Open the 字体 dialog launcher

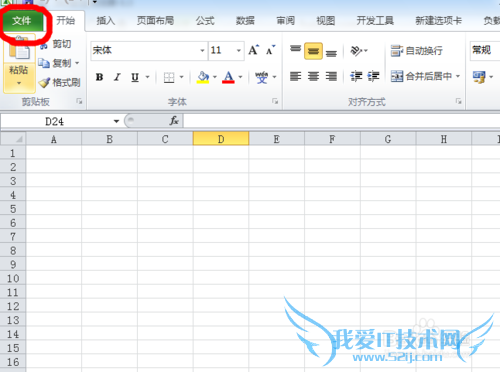click(275, 101)
